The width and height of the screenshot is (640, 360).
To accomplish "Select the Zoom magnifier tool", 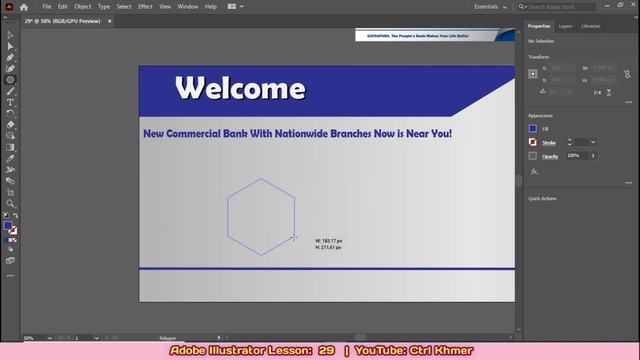I will point(10,203).
